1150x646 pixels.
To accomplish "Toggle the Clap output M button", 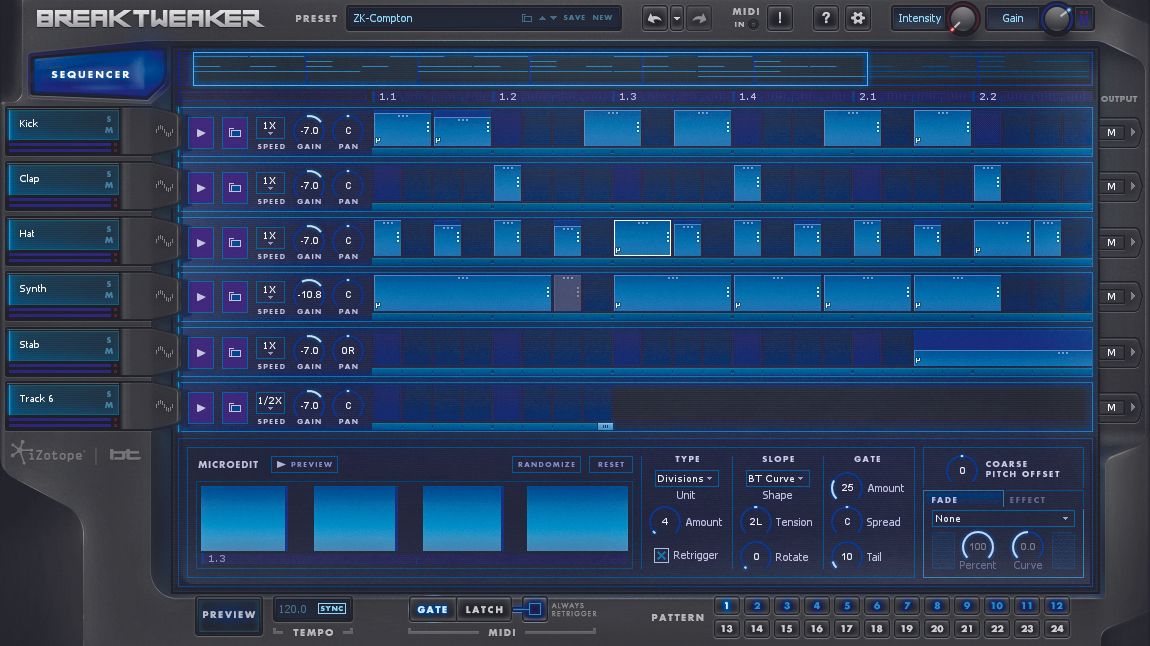I will tap(1112, 187).
